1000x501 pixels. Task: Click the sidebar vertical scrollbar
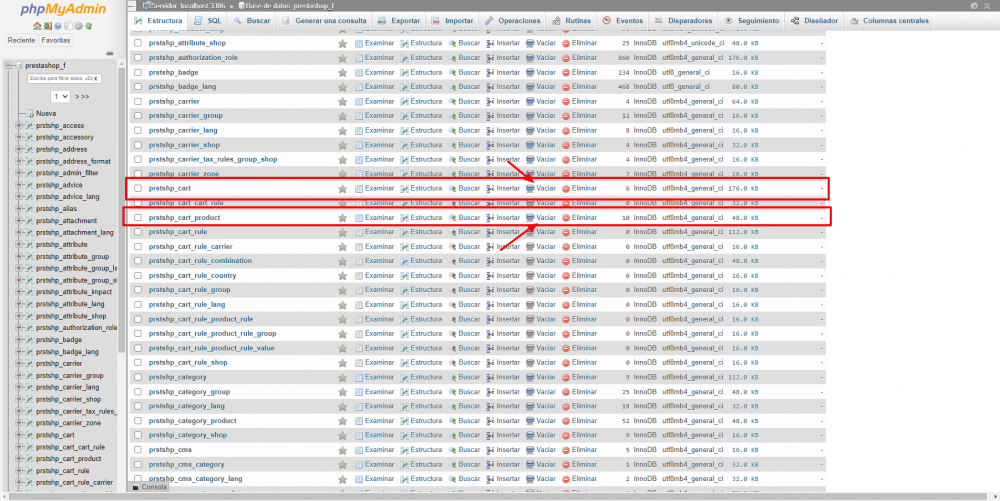coord(122,210)
